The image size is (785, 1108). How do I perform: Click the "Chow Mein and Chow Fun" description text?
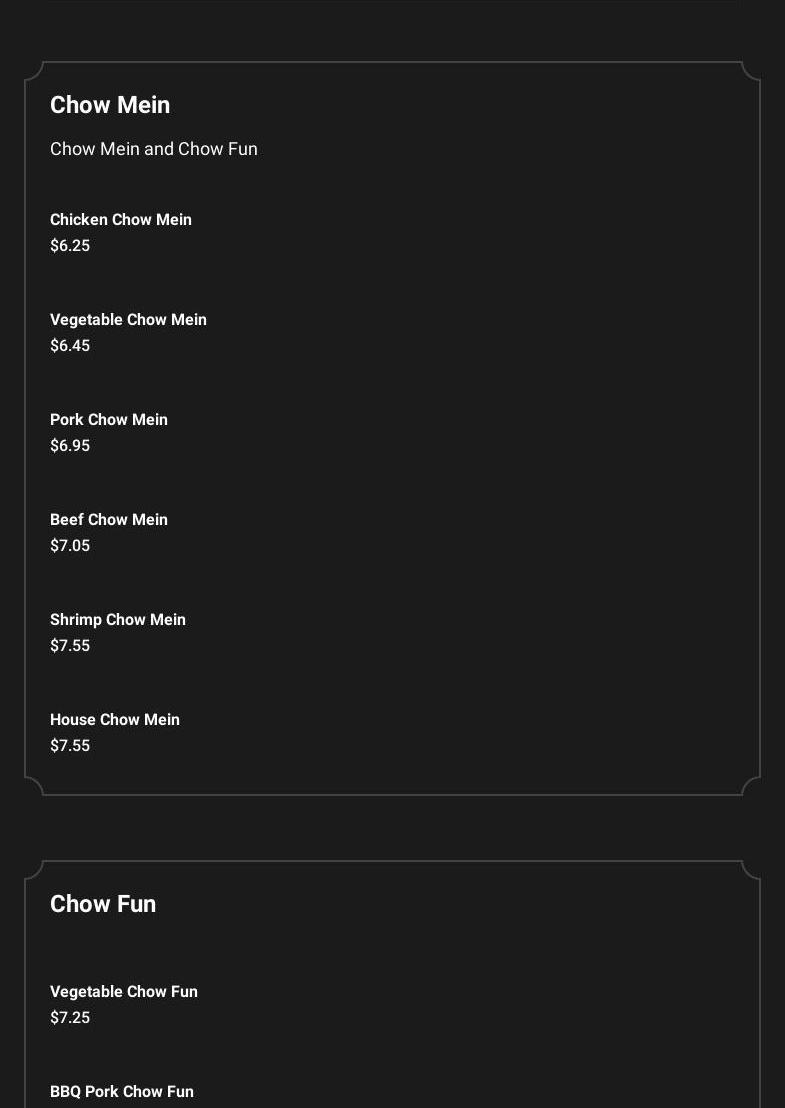click(154, 149)
